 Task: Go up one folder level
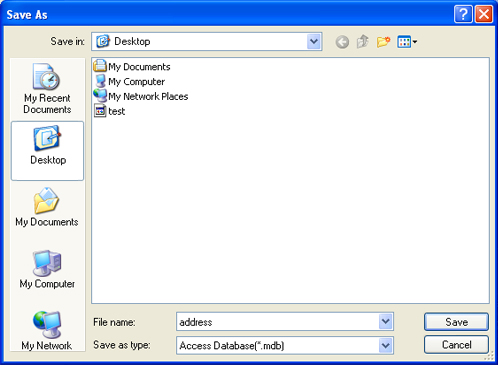[x=363, y=42]
